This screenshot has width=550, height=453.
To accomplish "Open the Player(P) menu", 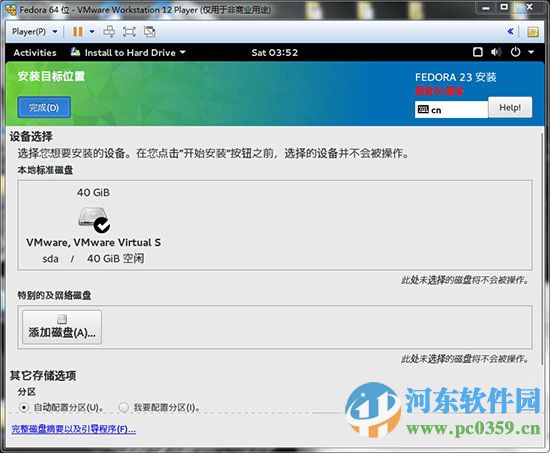I will point(34,32).
